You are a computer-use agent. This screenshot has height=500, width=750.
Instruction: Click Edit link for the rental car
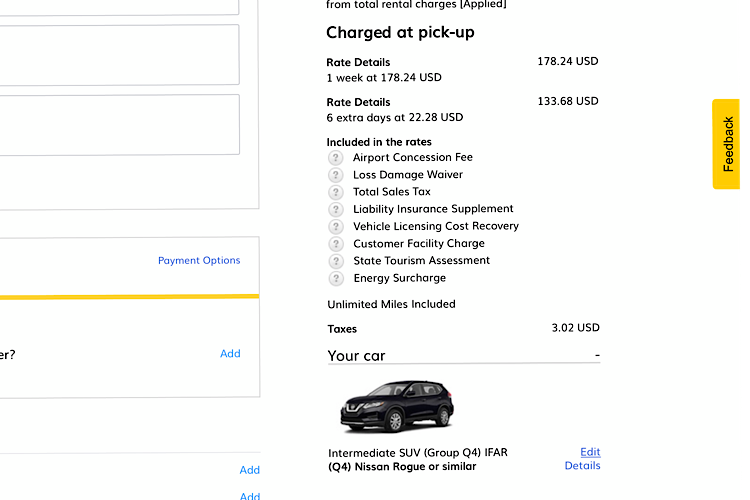click(x=590, y=452)
